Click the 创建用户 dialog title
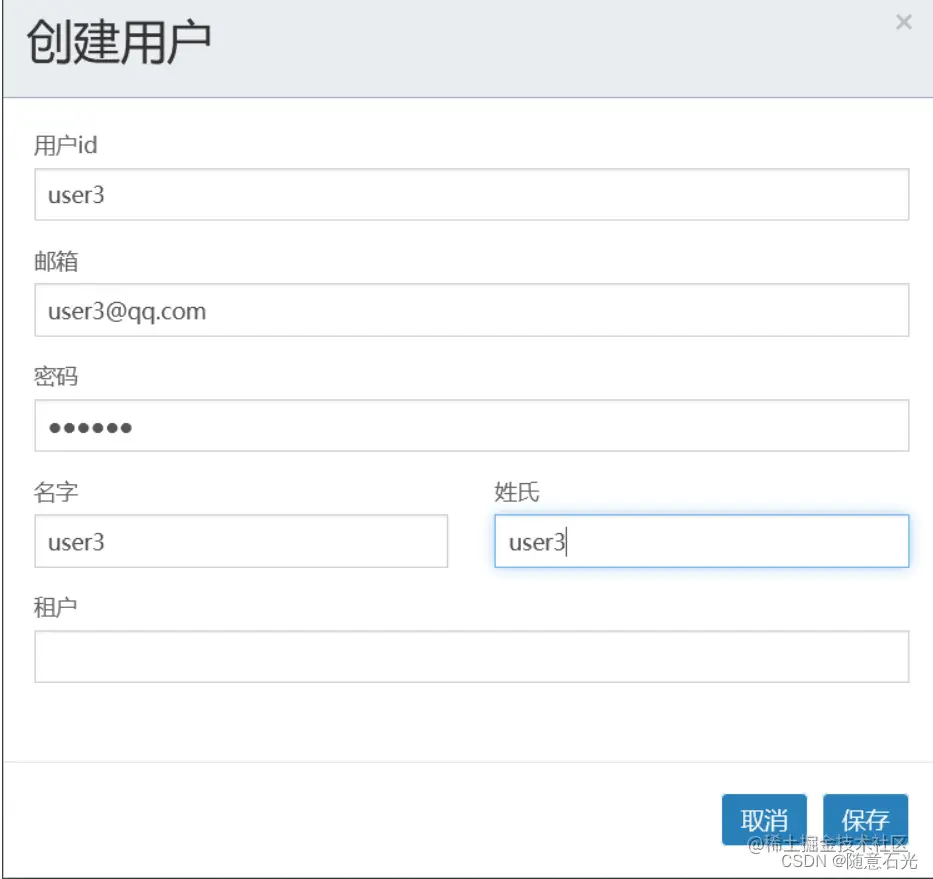 pyautogui.click(x=119, y=42)
